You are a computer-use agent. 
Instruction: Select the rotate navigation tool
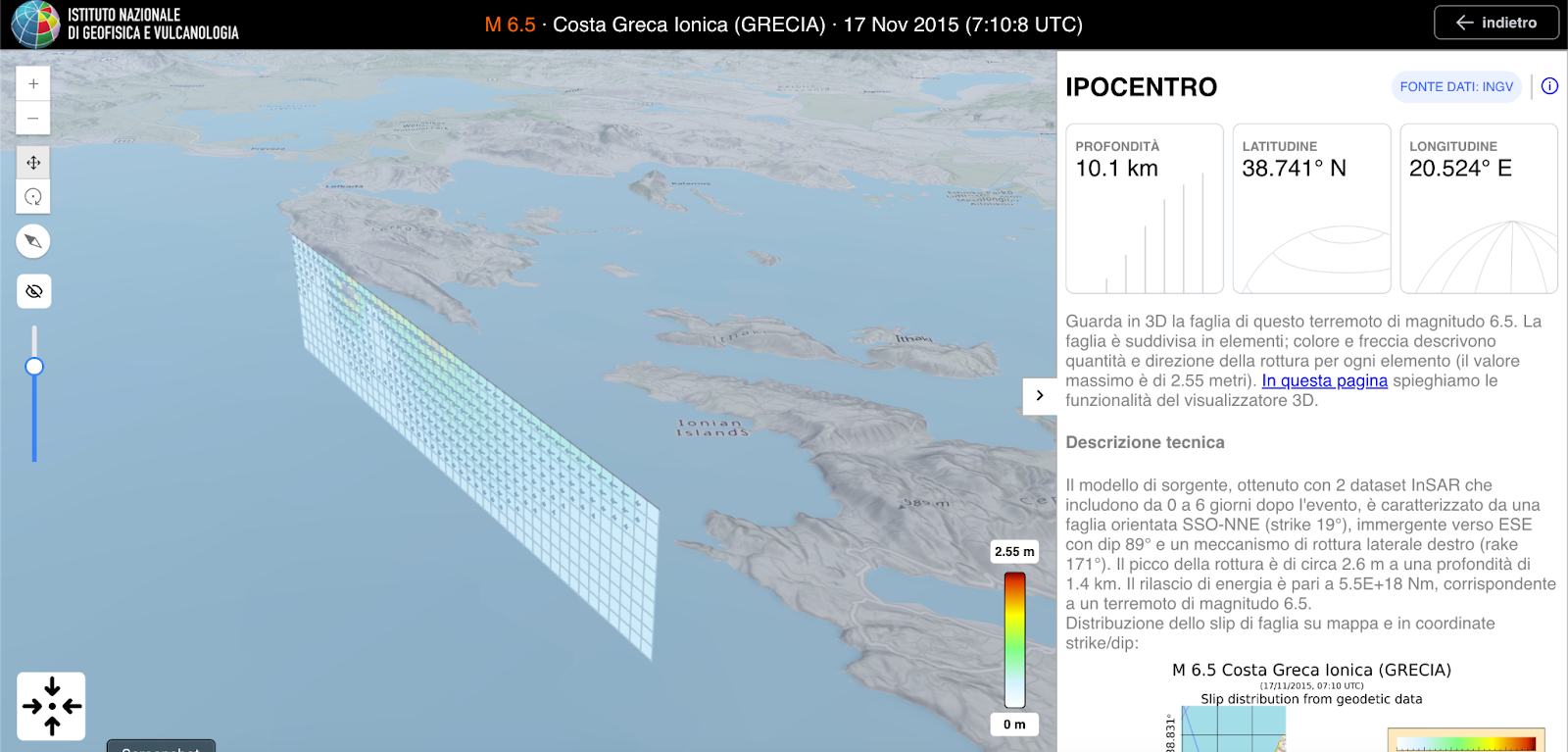point(33,197)
